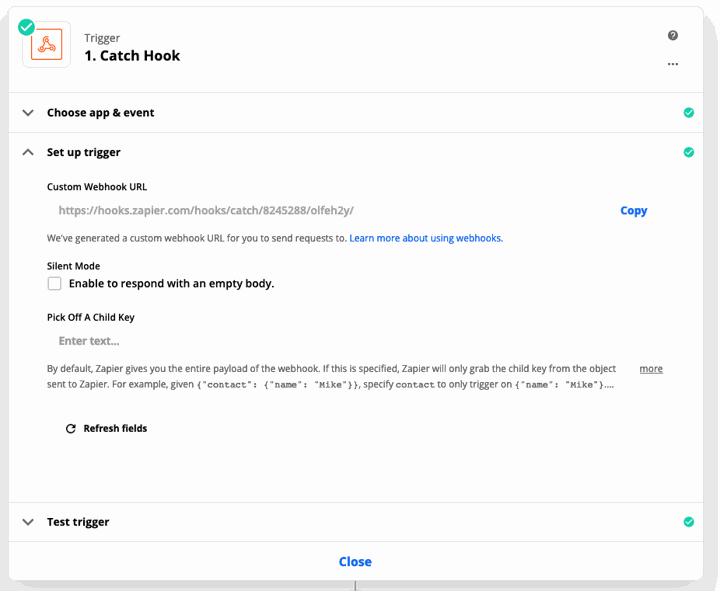720x591 pixels.
Task: Expand the Choose app & event chevron
Action: [x=28, y=113]
